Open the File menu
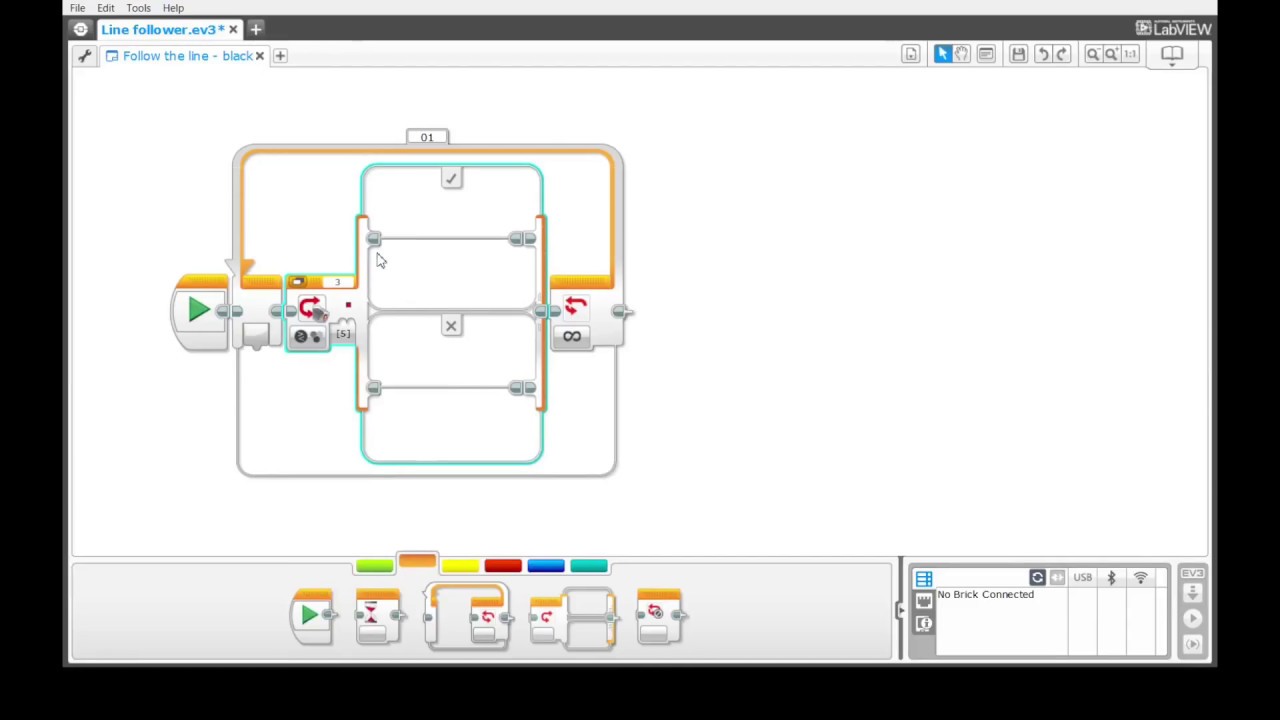The height and width of the screenshot is (720, 1280). click(77, 8)
